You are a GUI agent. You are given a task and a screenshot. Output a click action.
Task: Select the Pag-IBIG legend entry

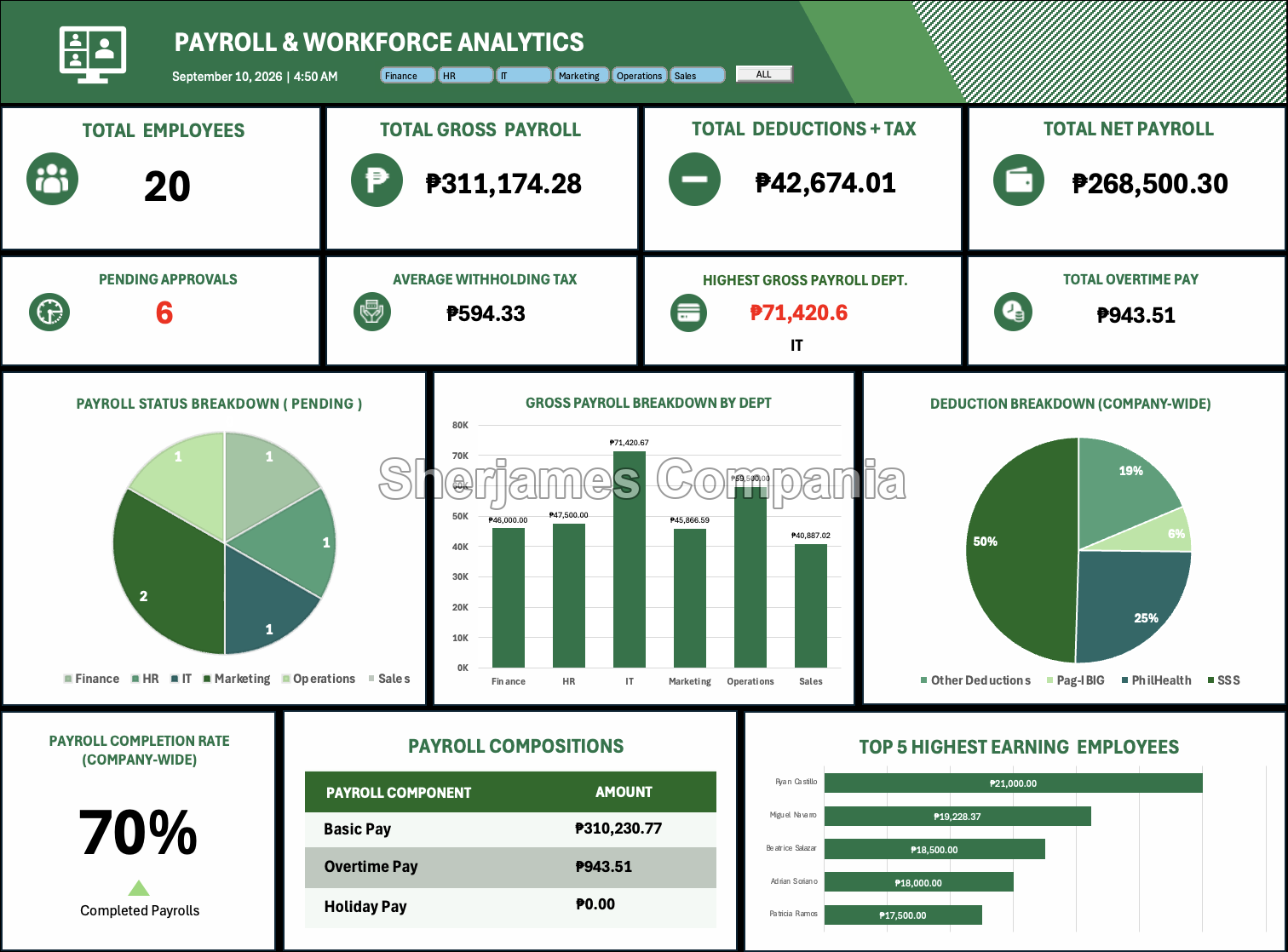pos(1075,680)
